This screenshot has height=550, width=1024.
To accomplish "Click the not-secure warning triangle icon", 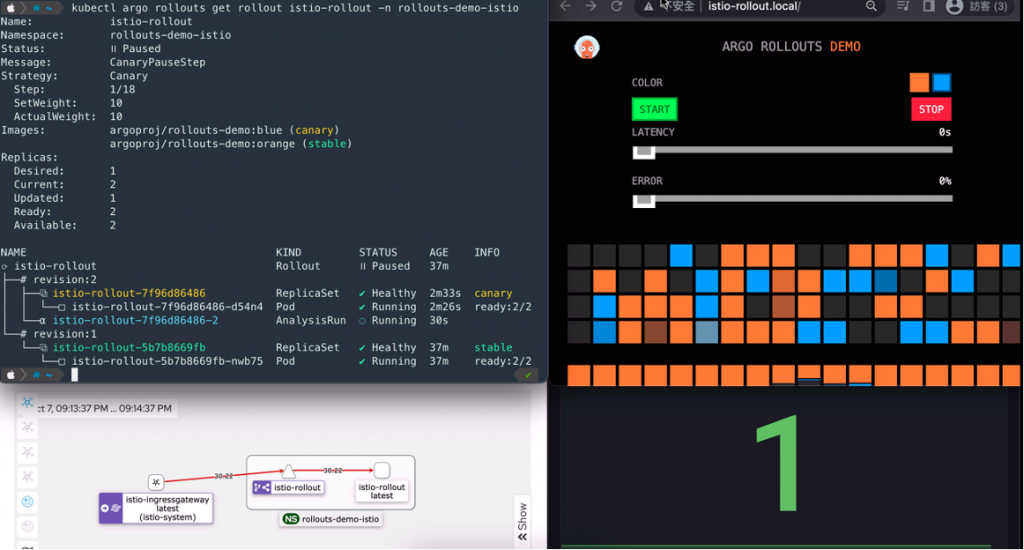I will click(x=648, y=7).
